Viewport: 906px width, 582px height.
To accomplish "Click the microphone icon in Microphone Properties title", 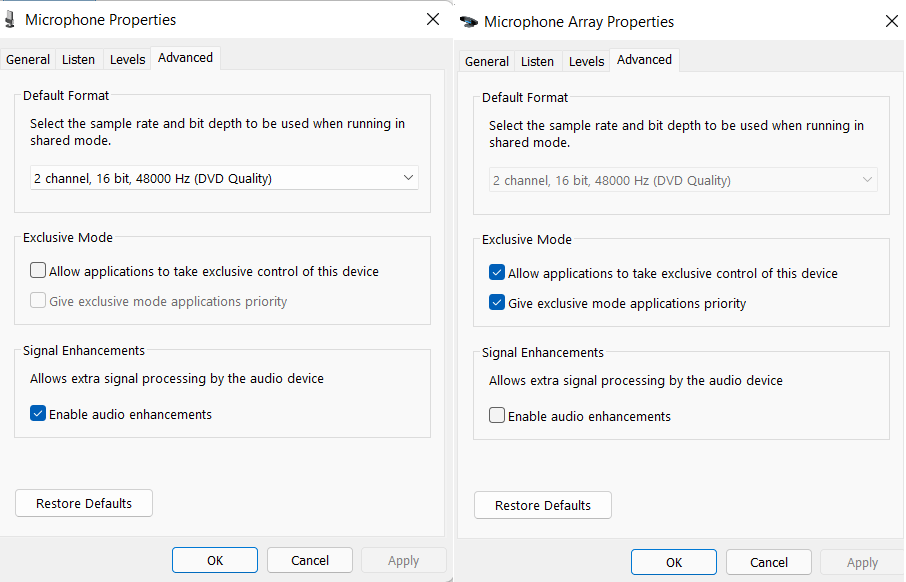I will (10, 20).
